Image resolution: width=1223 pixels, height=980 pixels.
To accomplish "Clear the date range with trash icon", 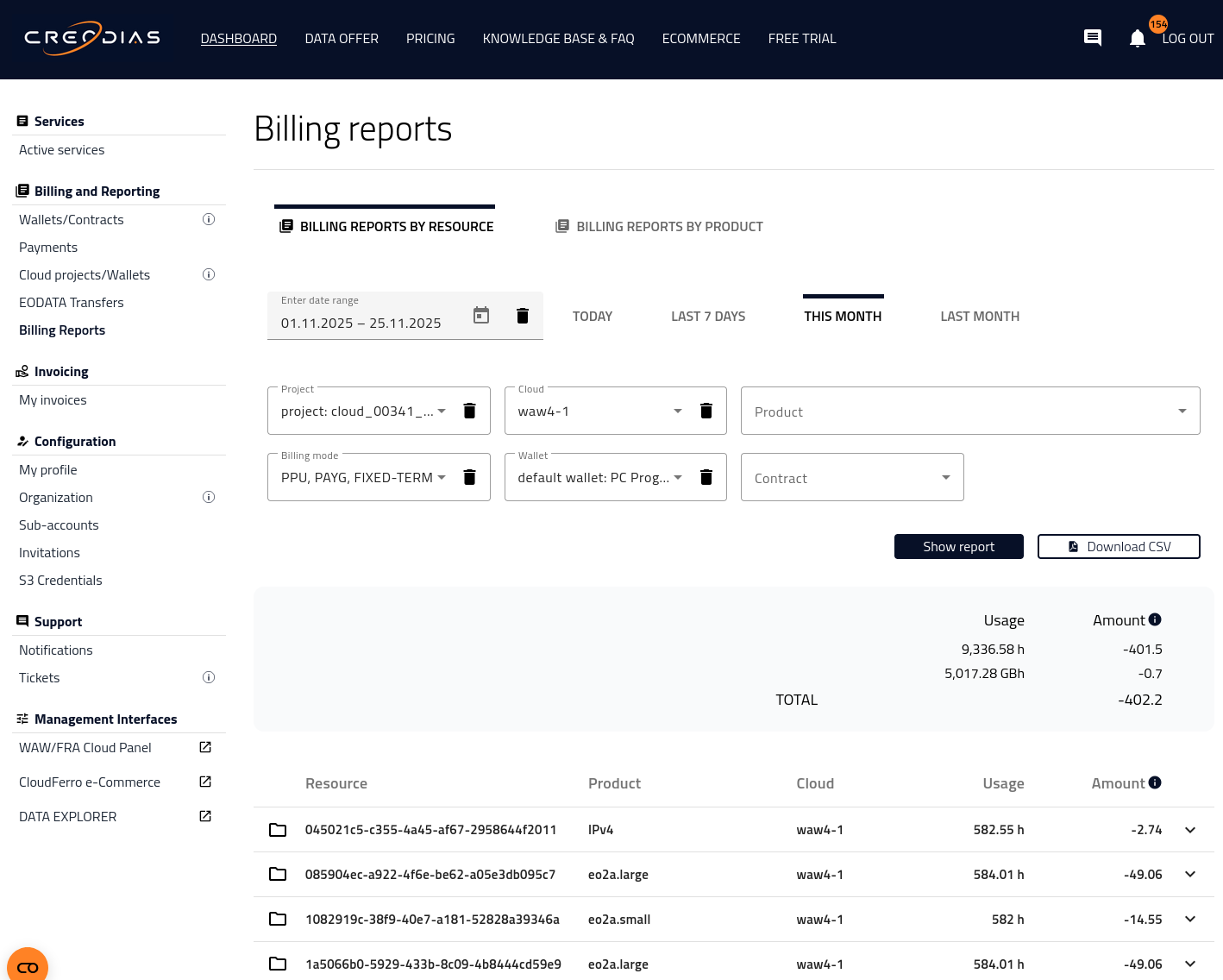I will click(x=522, y=316).
